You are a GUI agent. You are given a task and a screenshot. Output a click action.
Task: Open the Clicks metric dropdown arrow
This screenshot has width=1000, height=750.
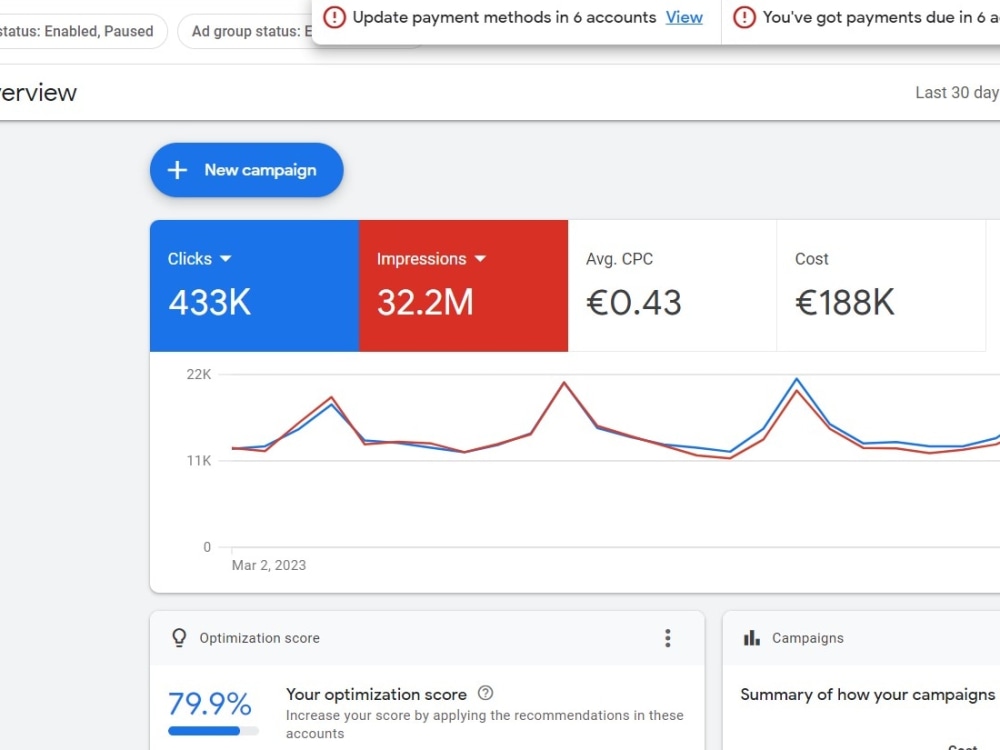pos(226,259)
